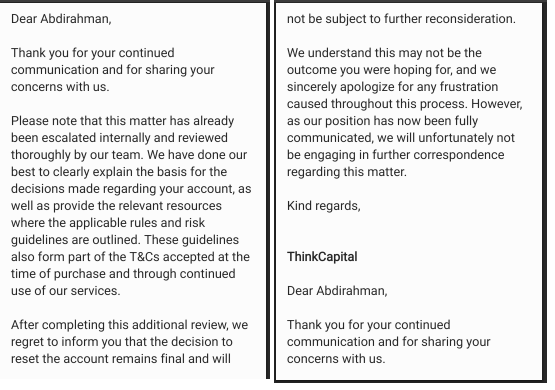This screenshot has width=555, height=390.
Task: Click 'We understand this may not be the'
Action: [x=384, y=53]
